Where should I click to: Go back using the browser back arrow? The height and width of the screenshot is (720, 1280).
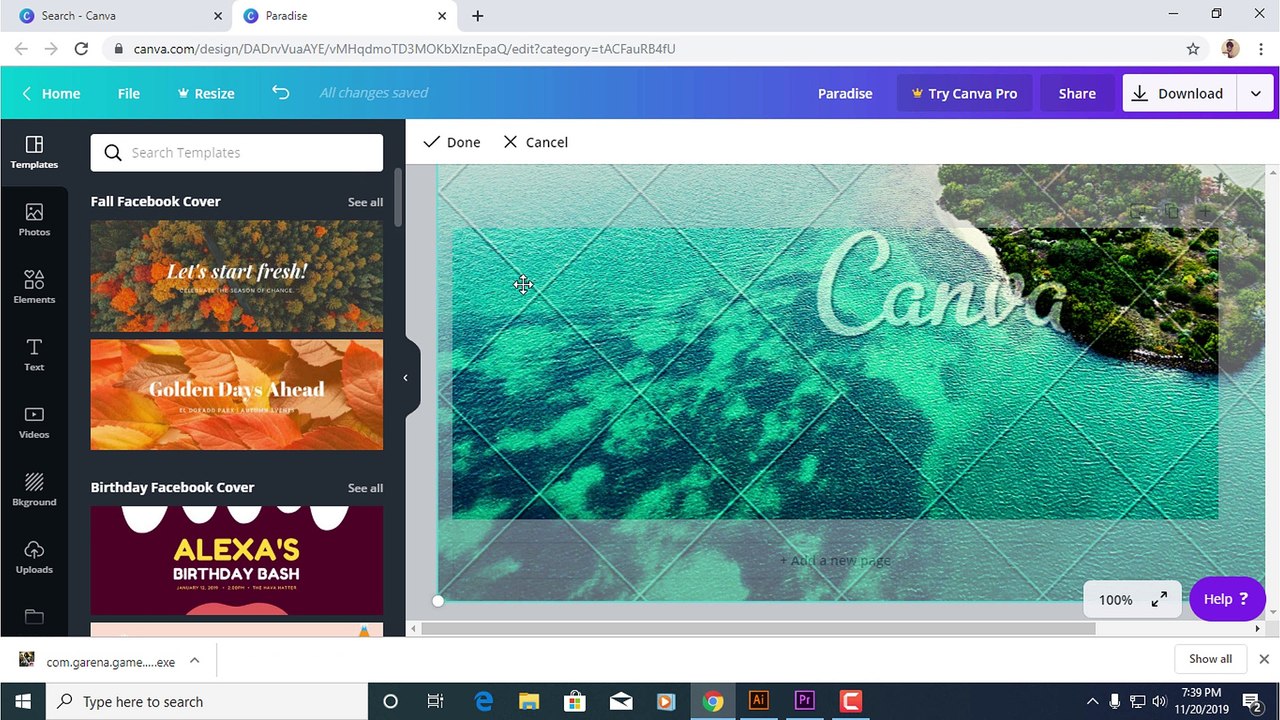coord(21,48)
